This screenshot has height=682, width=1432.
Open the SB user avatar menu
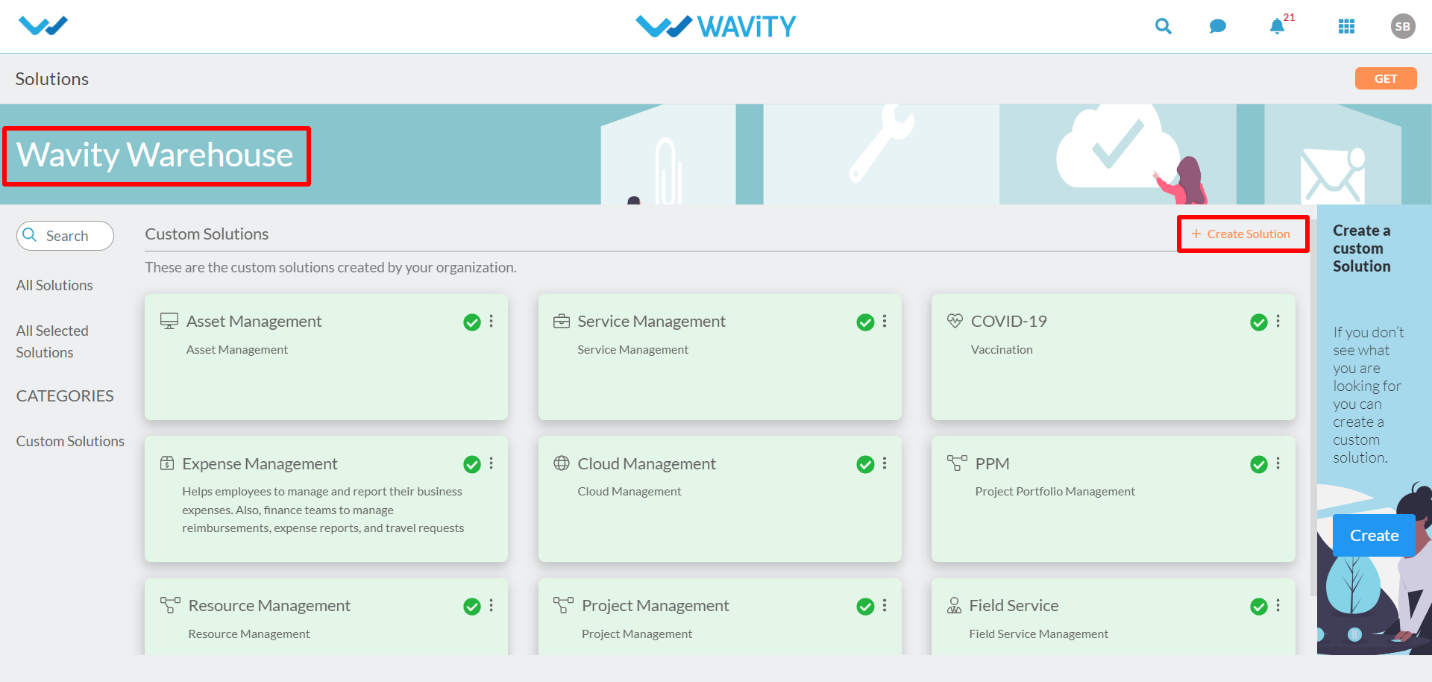(x=1403, y=27)
